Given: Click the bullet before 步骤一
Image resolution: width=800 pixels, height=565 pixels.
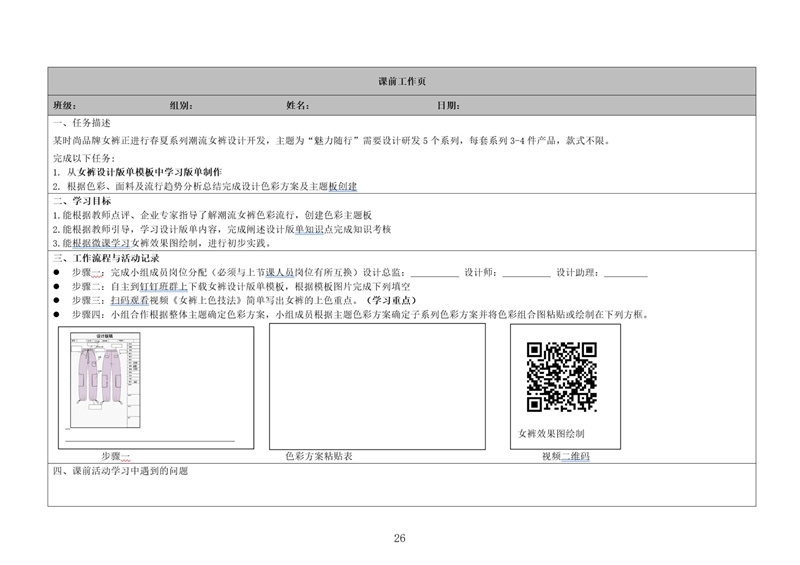Looking at the screenshot, I should 56,273.
